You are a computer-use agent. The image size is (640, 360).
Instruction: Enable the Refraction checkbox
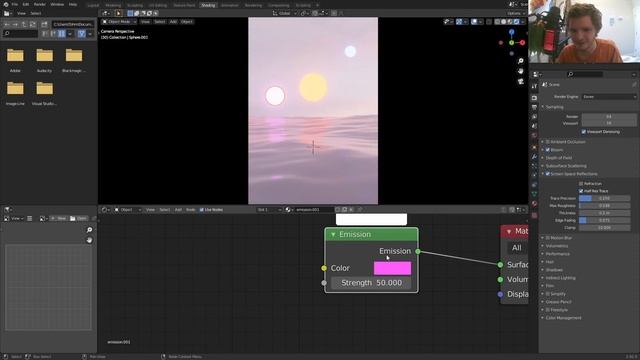[x=581, y=184]
